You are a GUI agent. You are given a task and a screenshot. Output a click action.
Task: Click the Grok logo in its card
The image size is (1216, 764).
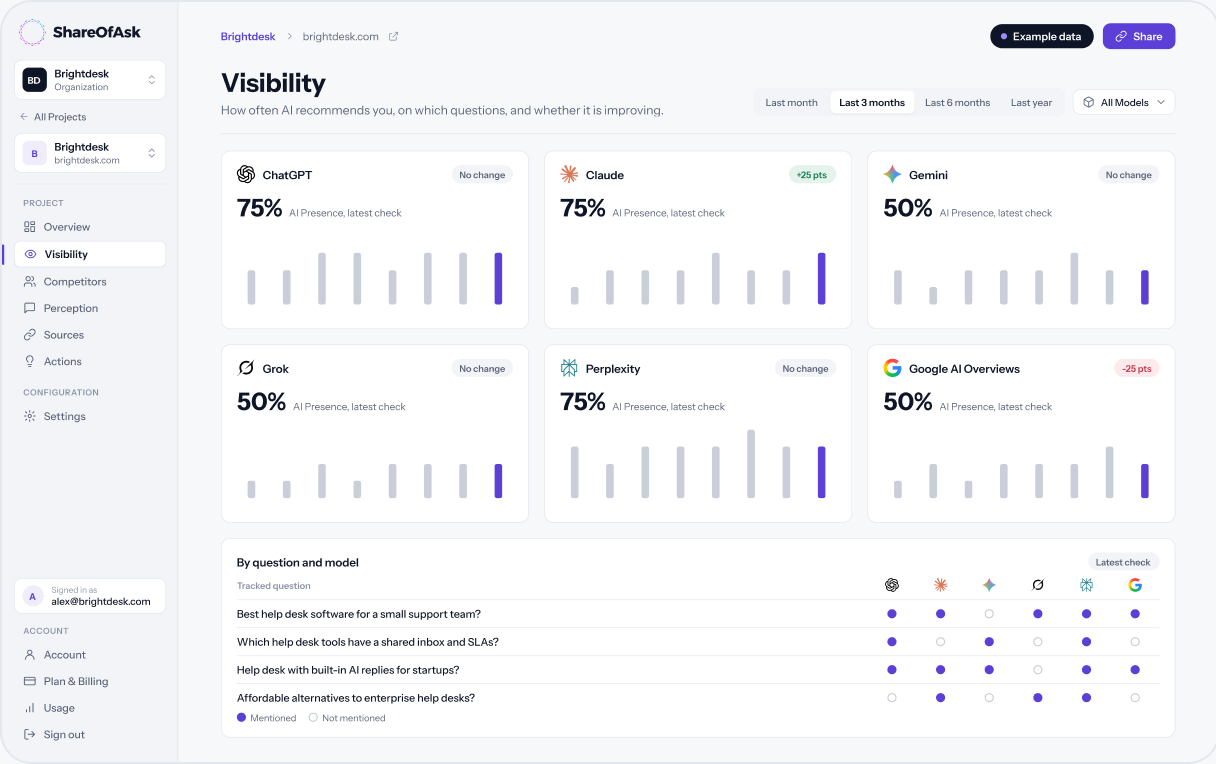[x=246, y=369]
